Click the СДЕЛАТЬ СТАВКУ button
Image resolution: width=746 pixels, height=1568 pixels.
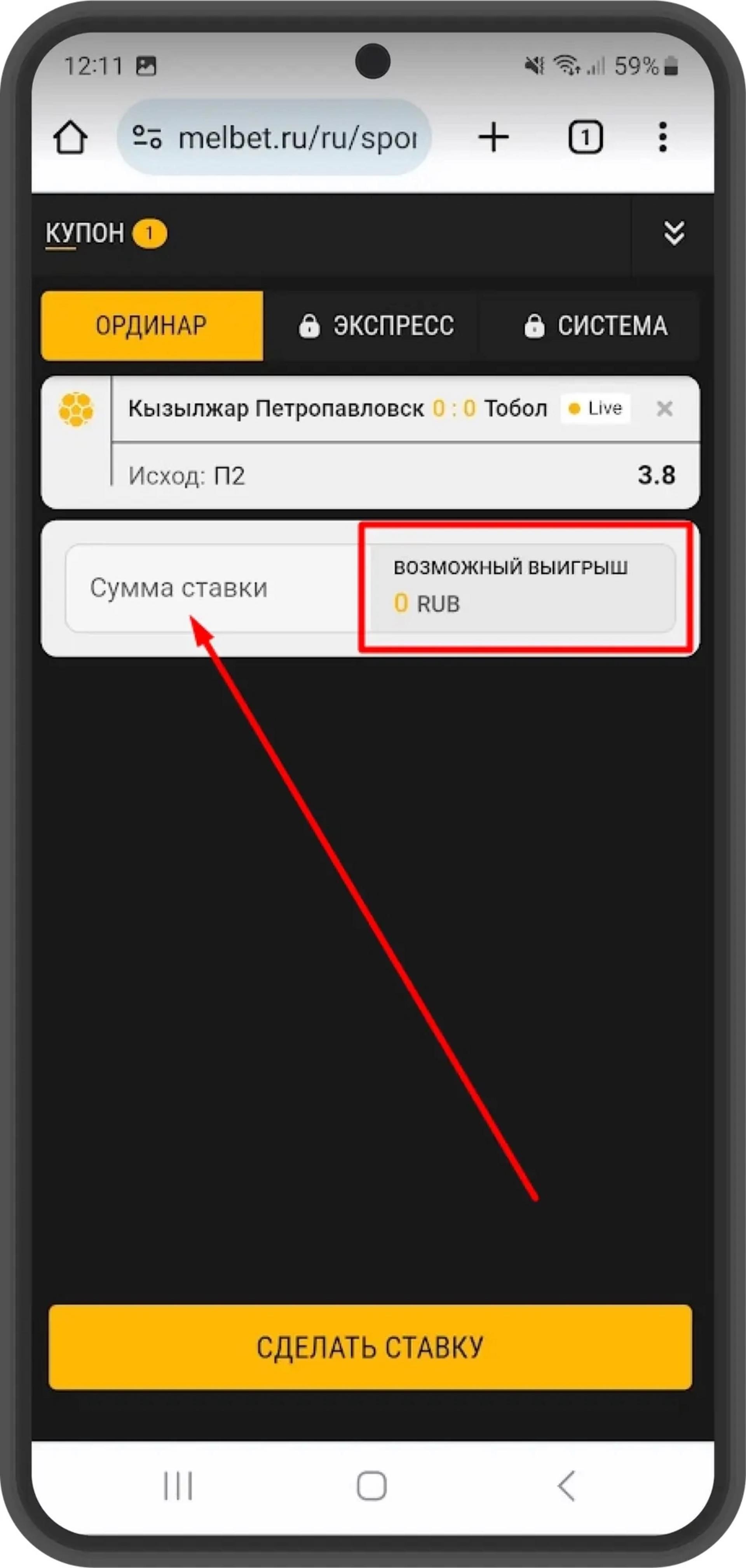point(370,1346)
